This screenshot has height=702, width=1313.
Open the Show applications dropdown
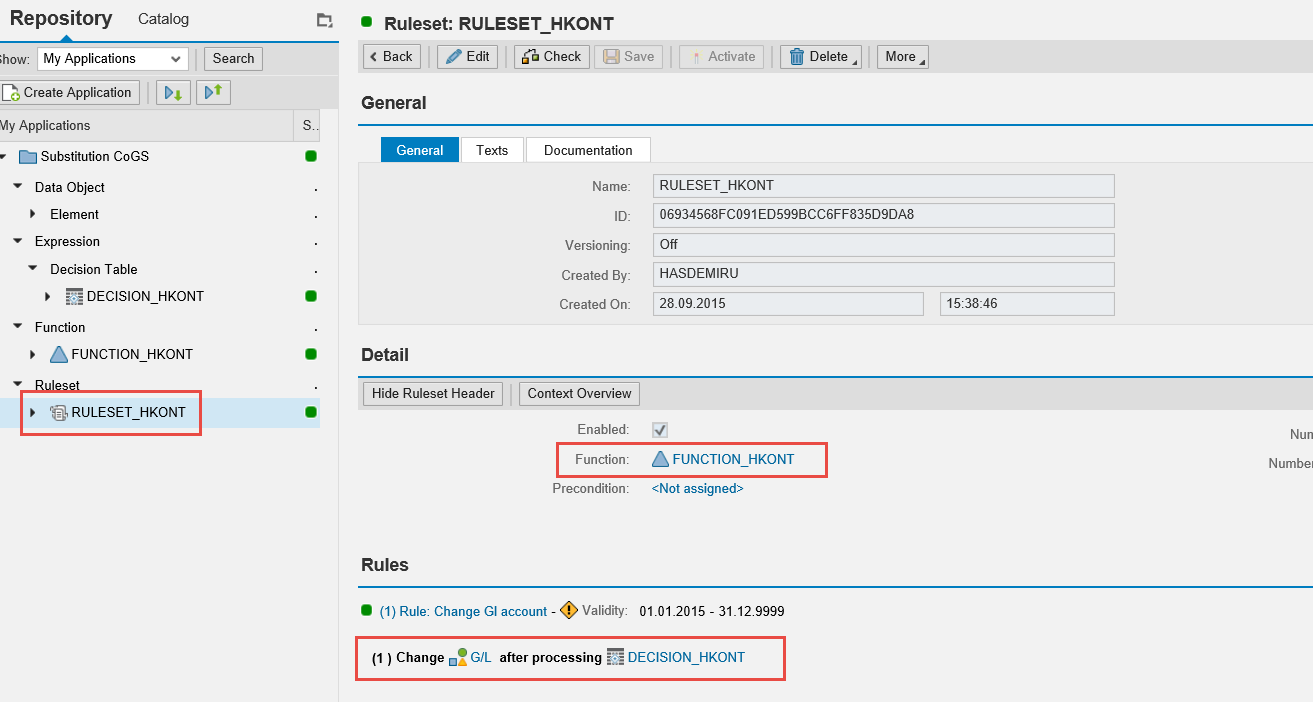point(112,59)
